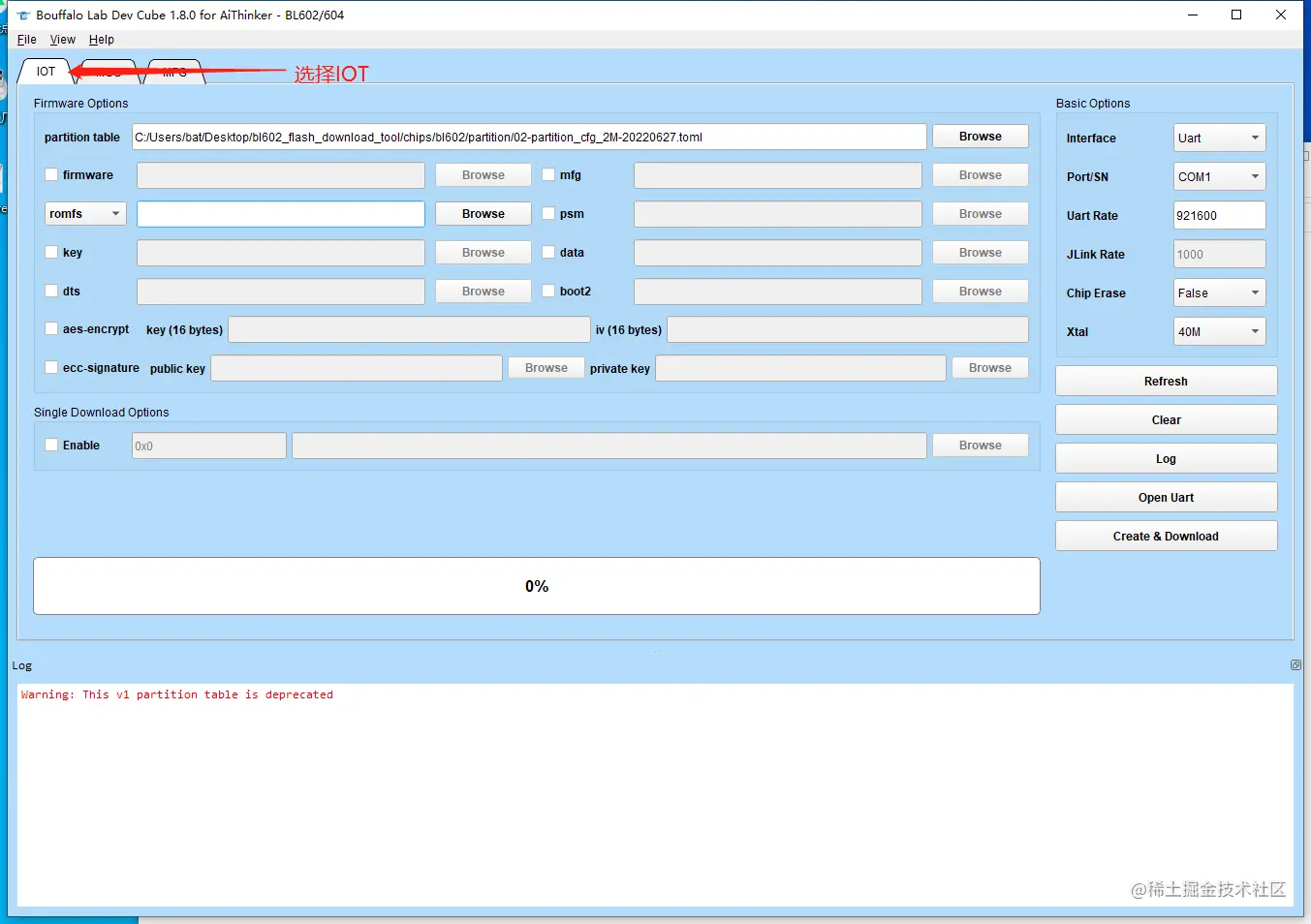Open the Help menu
1311x924 pixels.
(x=102, y=40)
